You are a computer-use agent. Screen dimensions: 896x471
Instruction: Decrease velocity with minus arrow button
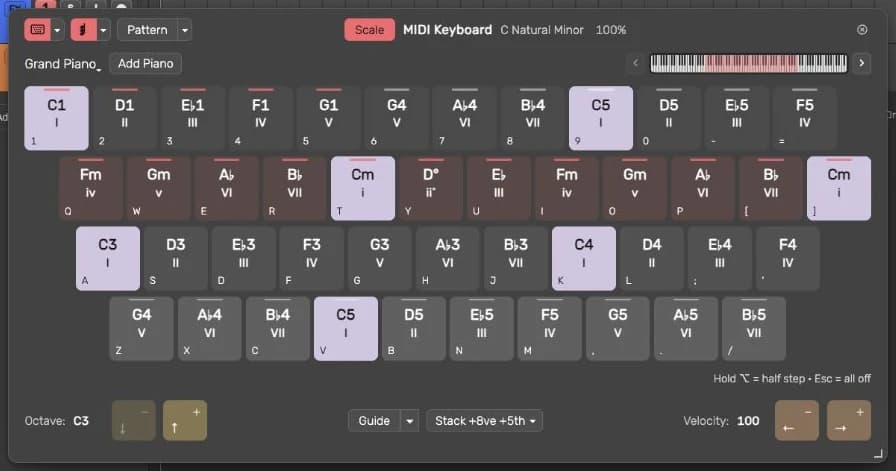(x=797, y=421)
